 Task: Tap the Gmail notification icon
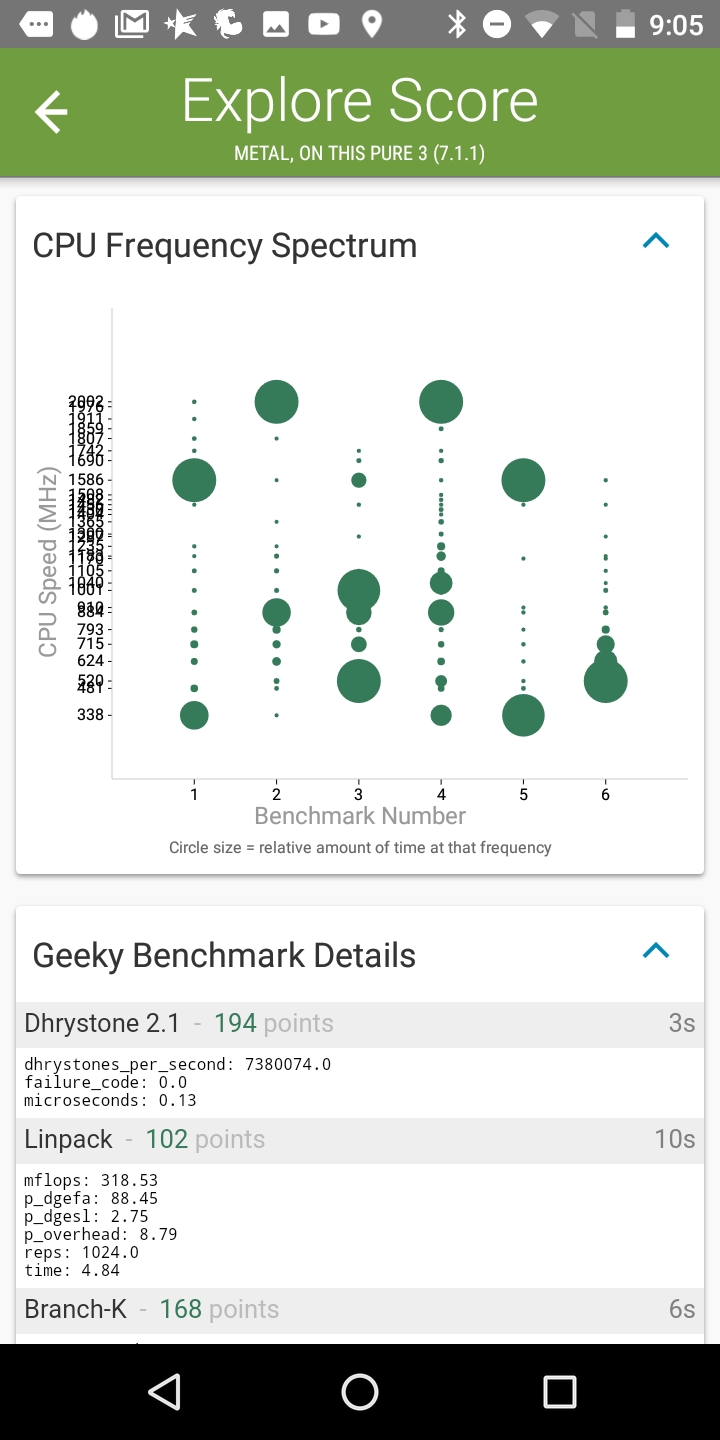[132, 24]
